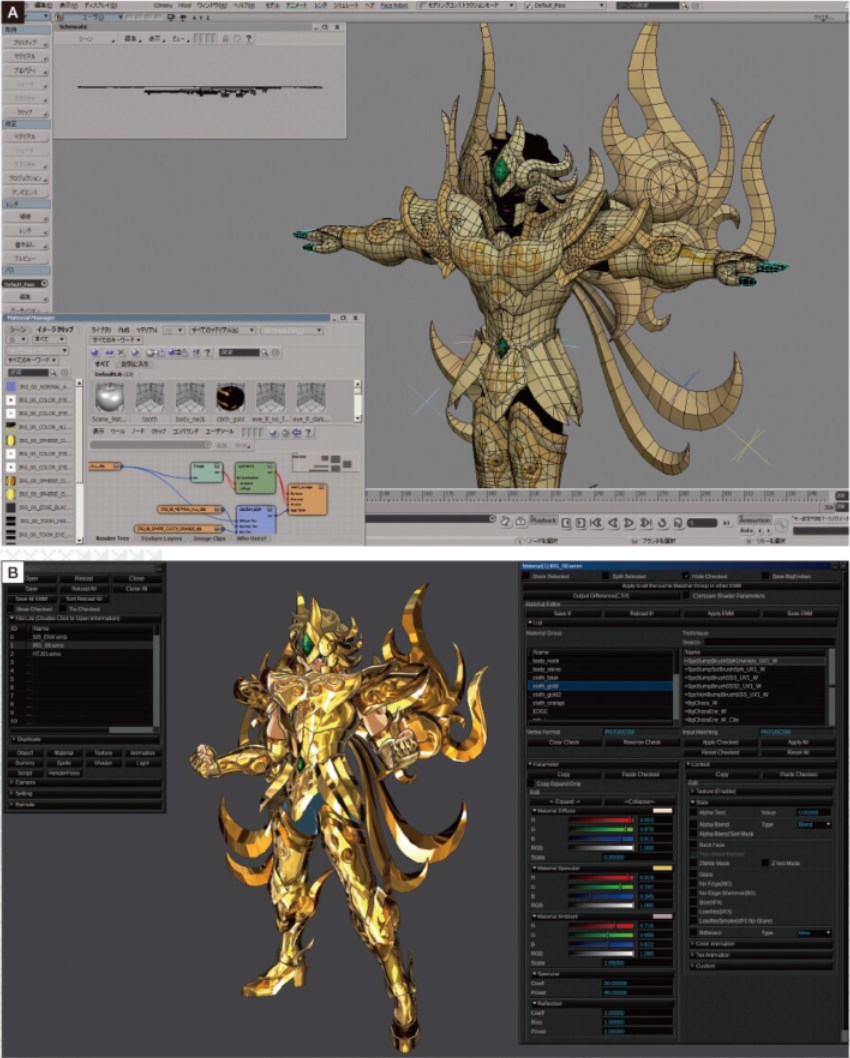850x1058 pixels.
Task: Select the body_neck material thumbnail
Action: click(190, 397)
